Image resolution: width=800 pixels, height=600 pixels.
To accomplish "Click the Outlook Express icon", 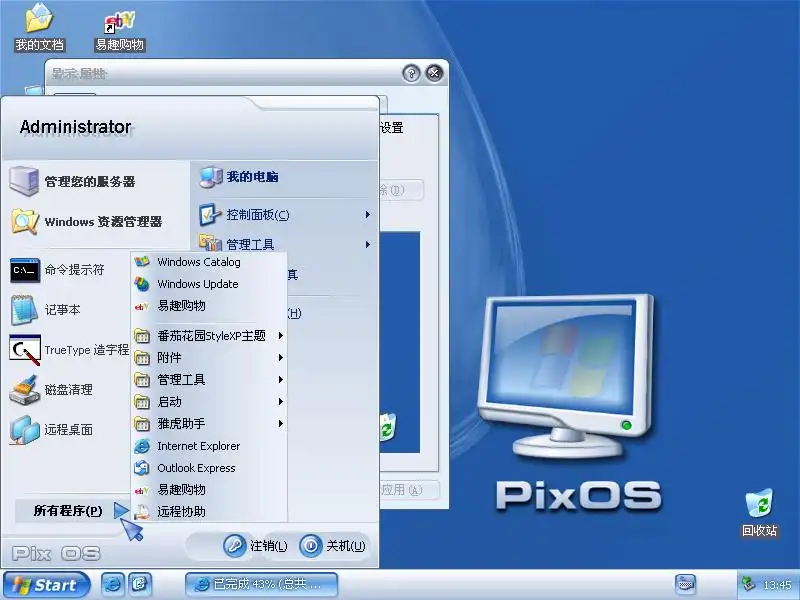I will (141, 468).
